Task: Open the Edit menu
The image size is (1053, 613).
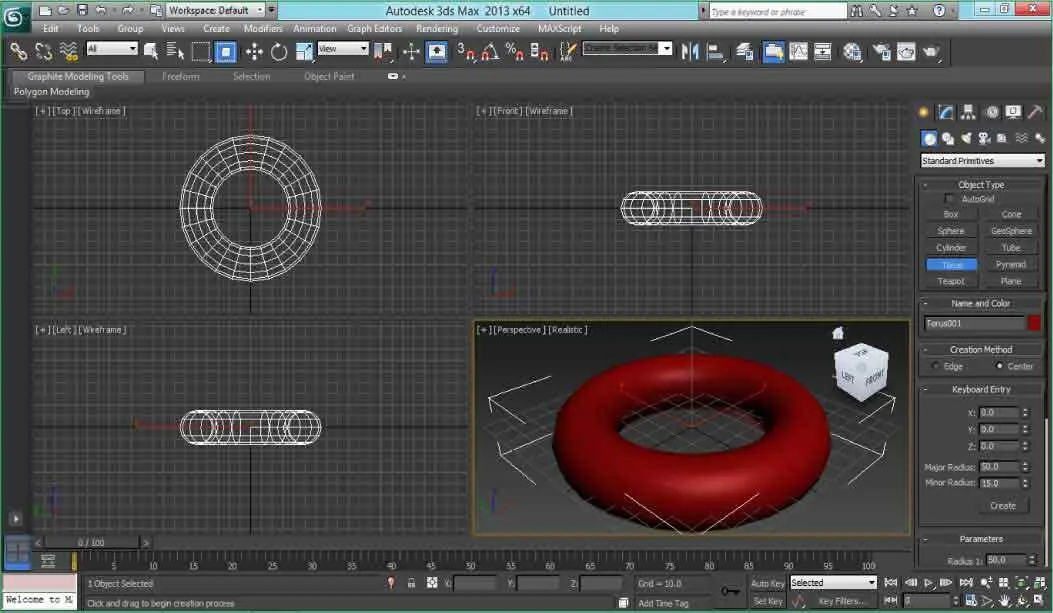Action: pyautogui.click(x=50, y=29)
